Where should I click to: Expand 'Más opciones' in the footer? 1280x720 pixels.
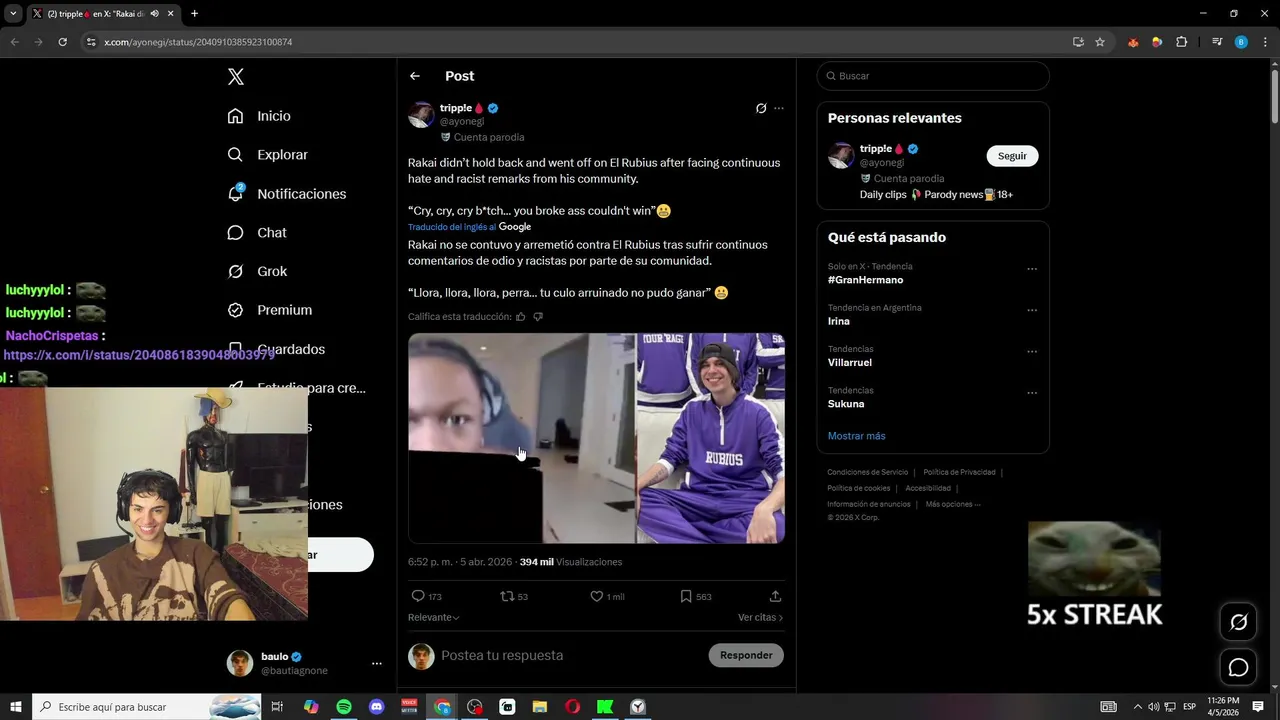[x=953, y=504]
